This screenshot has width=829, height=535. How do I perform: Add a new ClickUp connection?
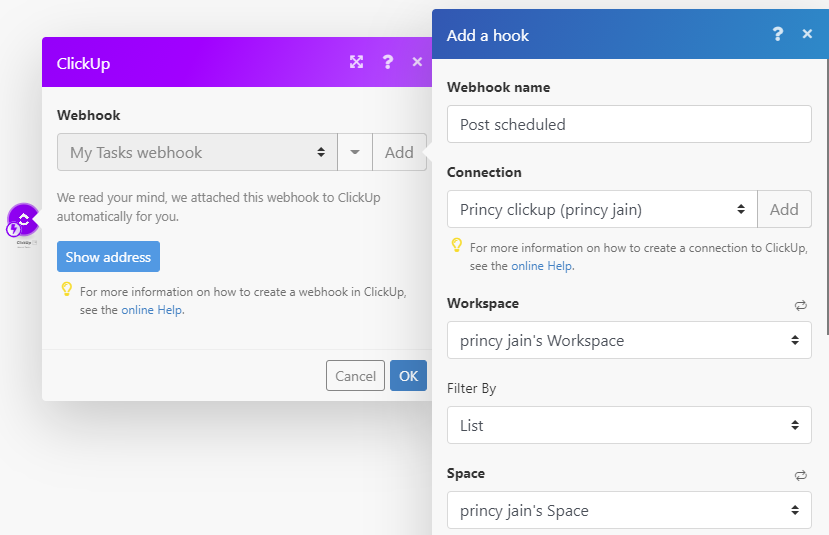tap(784, 209)
